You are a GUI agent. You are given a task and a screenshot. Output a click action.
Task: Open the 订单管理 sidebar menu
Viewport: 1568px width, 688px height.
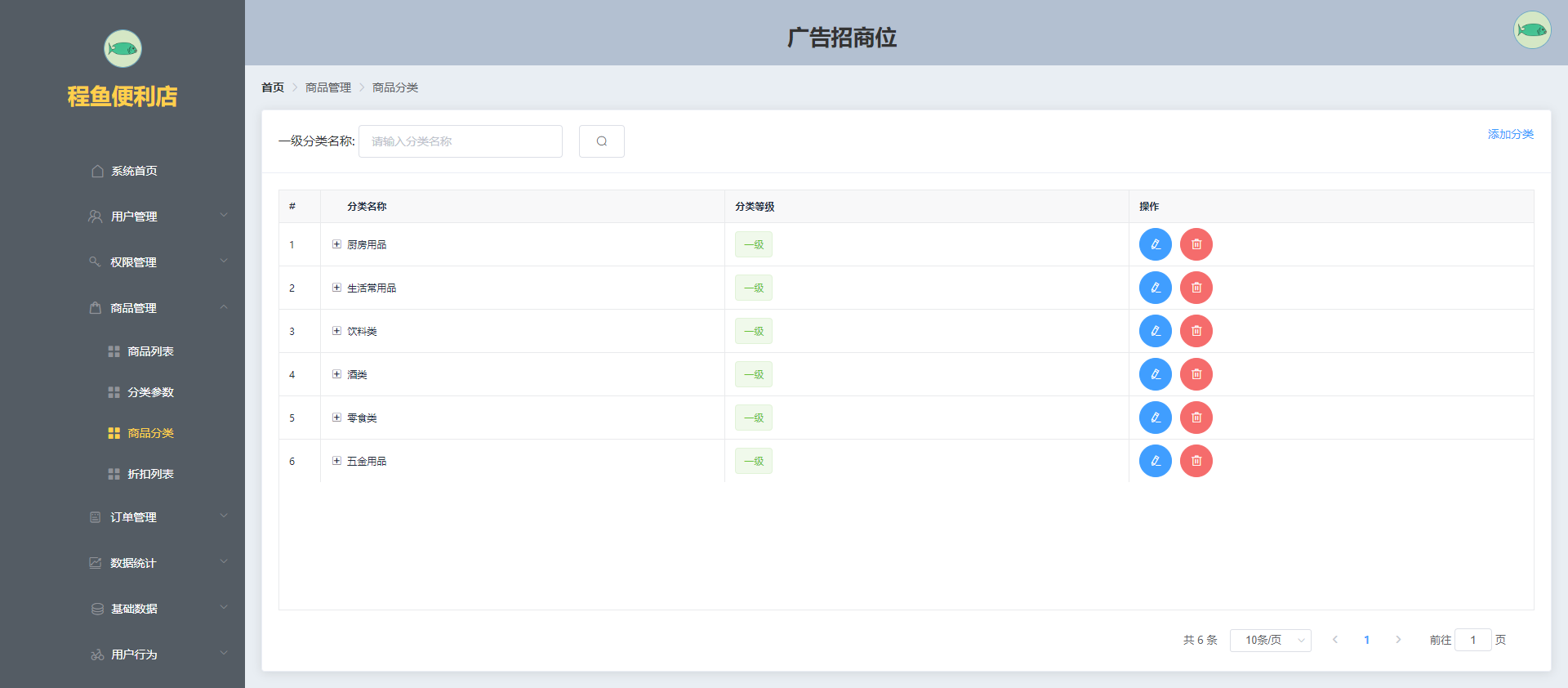point(122,517)
